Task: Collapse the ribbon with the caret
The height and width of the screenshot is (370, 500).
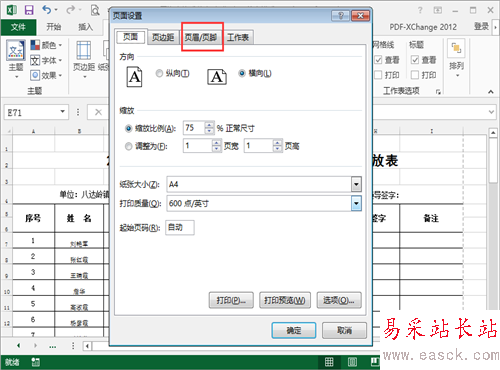Action: 491,91
